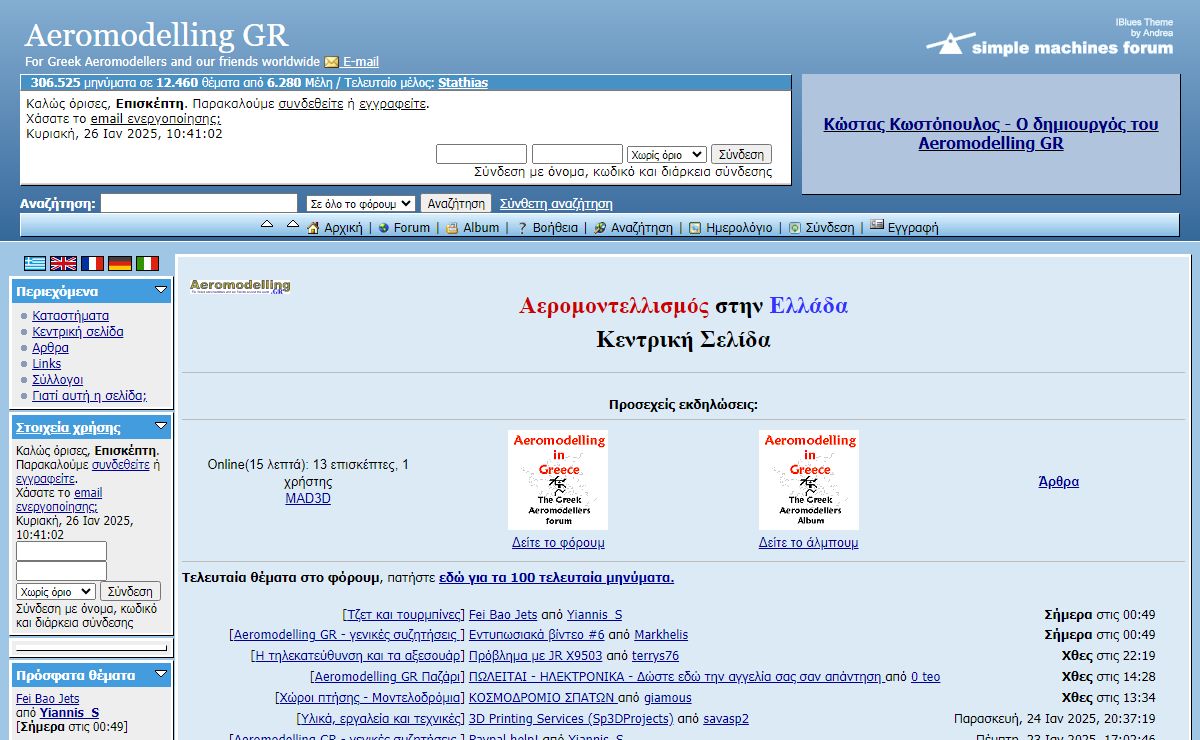Open Γιατί αυτή η σελίδα; link
This screenshot has height=740, width=1200.
[90, 396]
